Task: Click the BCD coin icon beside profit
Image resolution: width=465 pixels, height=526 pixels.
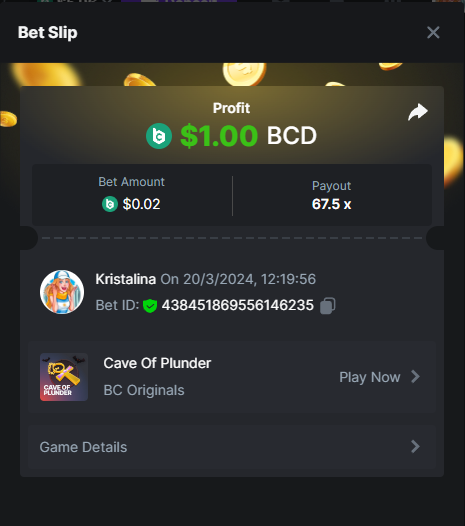Action: point(159,136)
